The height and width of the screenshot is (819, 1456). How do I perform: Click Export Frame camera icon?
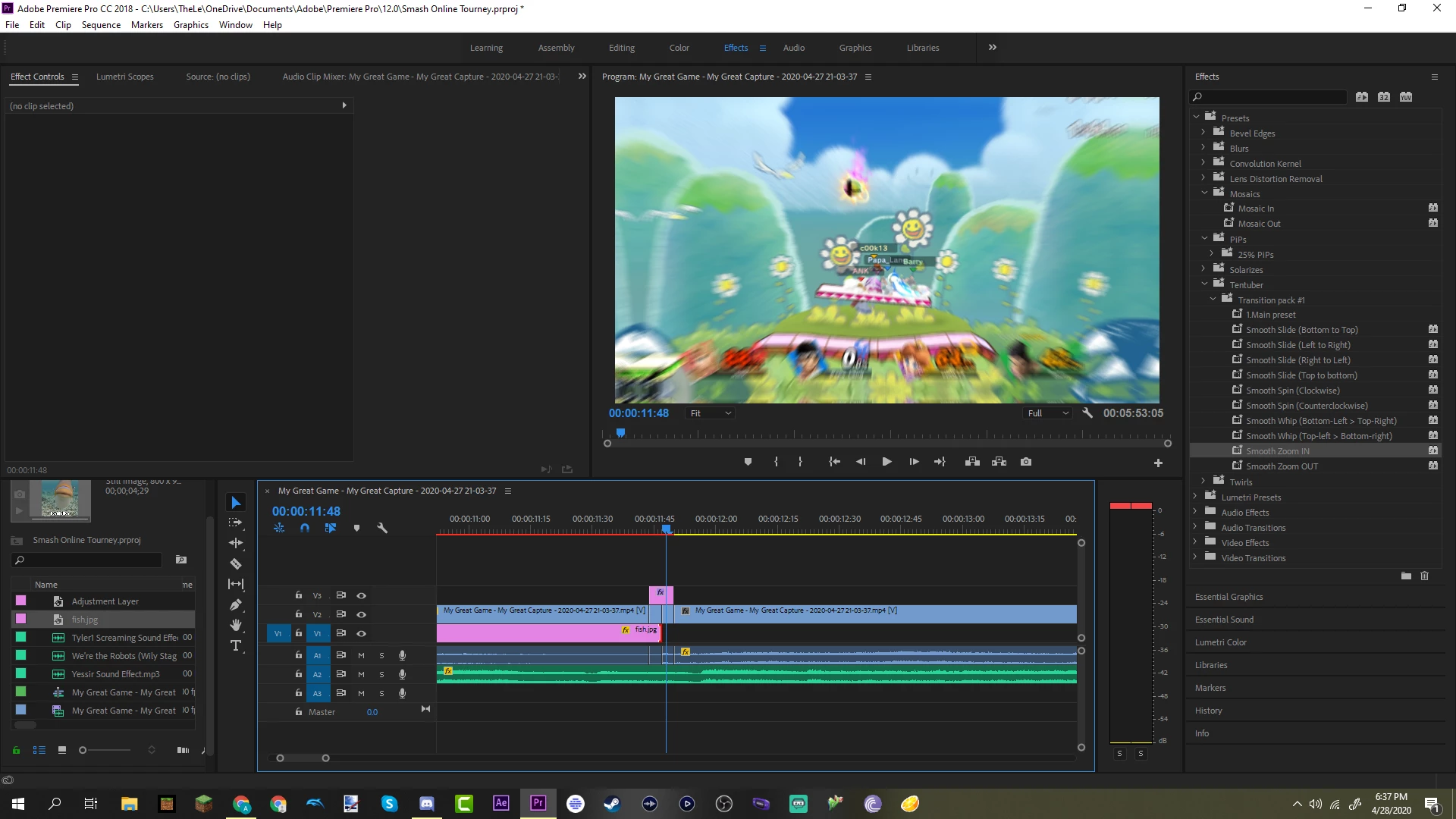[x=1026, y=462]
